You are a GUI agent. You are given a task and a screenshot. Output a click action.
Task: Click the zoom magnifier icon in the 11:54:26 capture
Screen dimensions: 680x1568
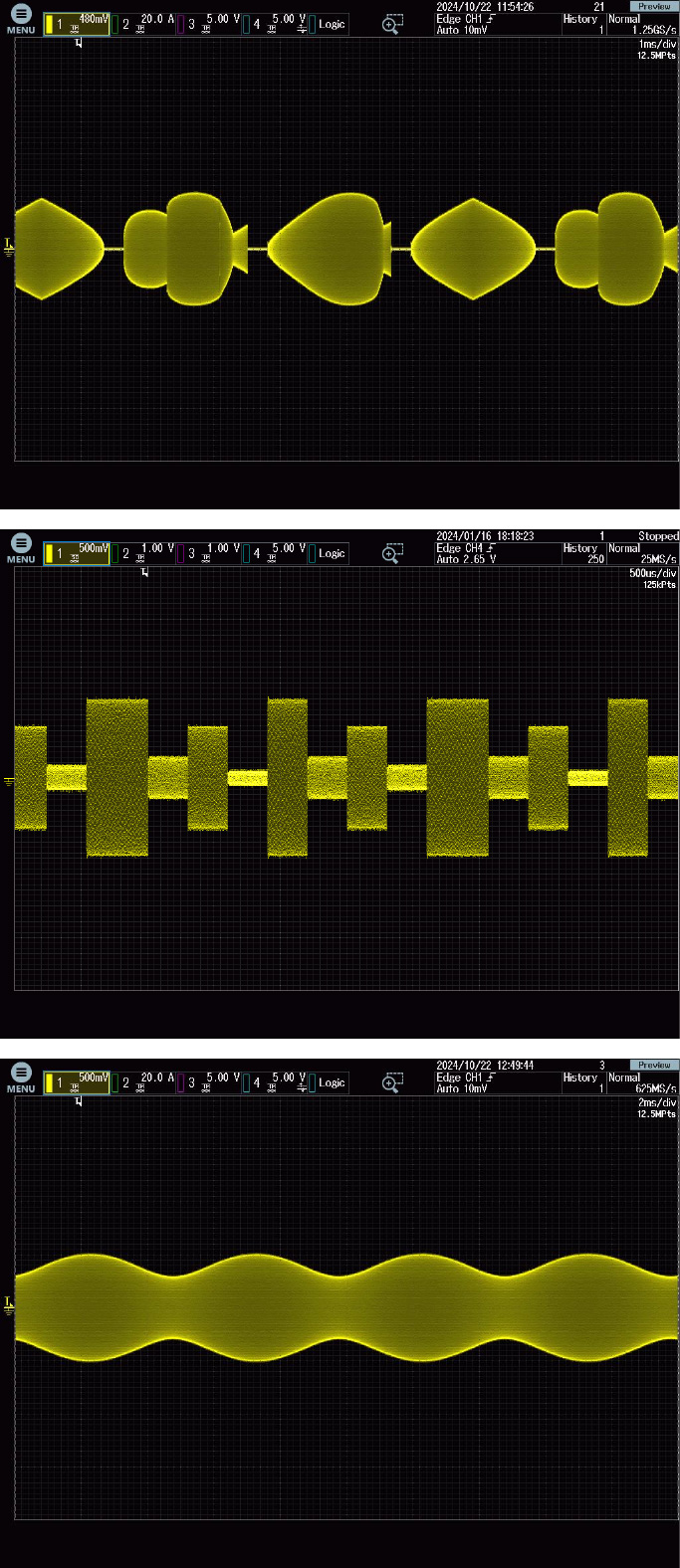pos(393,24)
